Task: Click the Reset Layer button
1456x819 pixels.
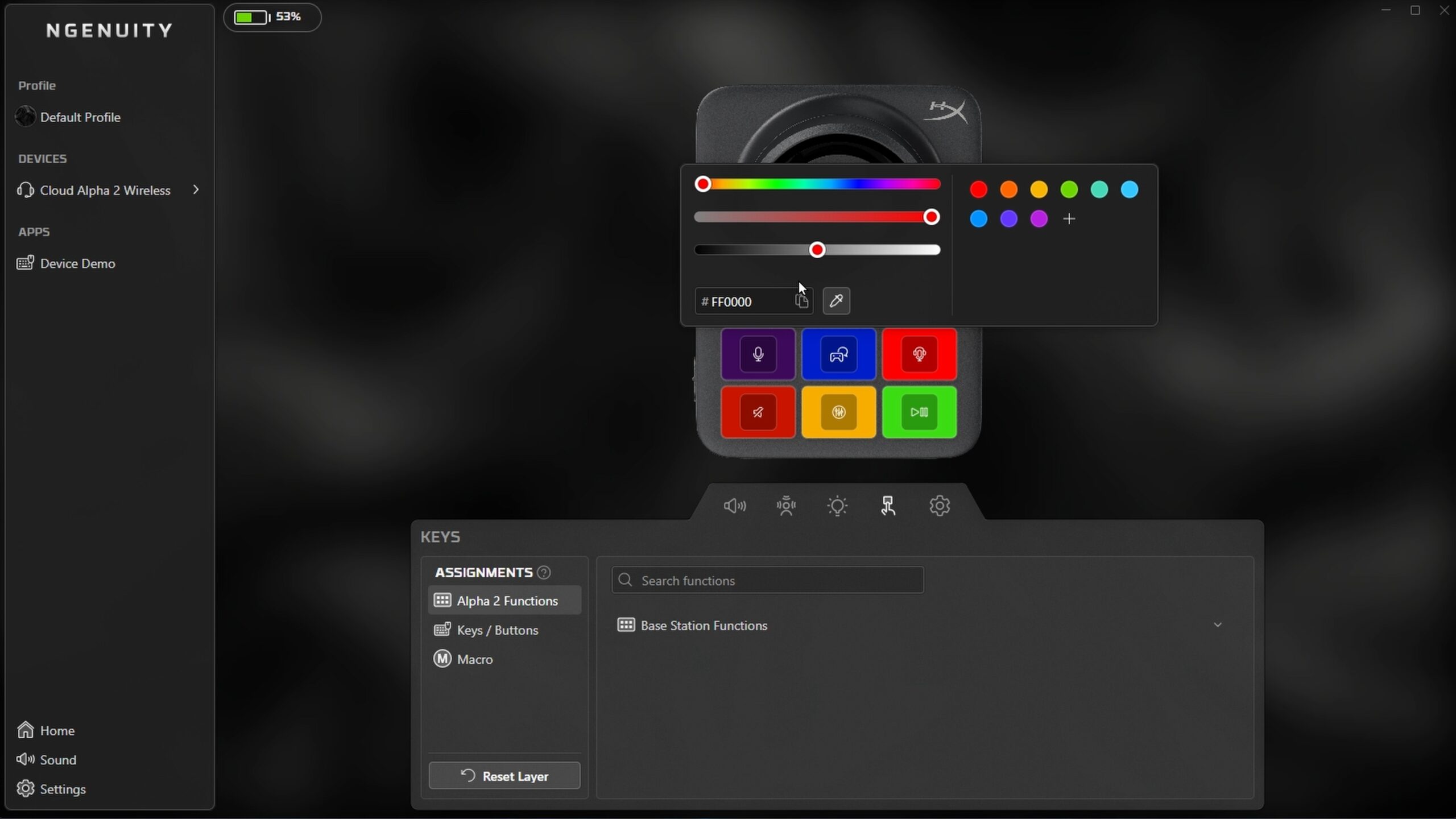Action: [504, 776]
